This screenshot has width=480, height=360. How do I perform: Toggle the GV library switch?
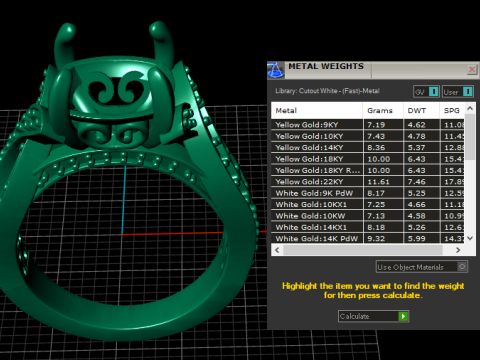pyautogui.click(x=426, y=91)
